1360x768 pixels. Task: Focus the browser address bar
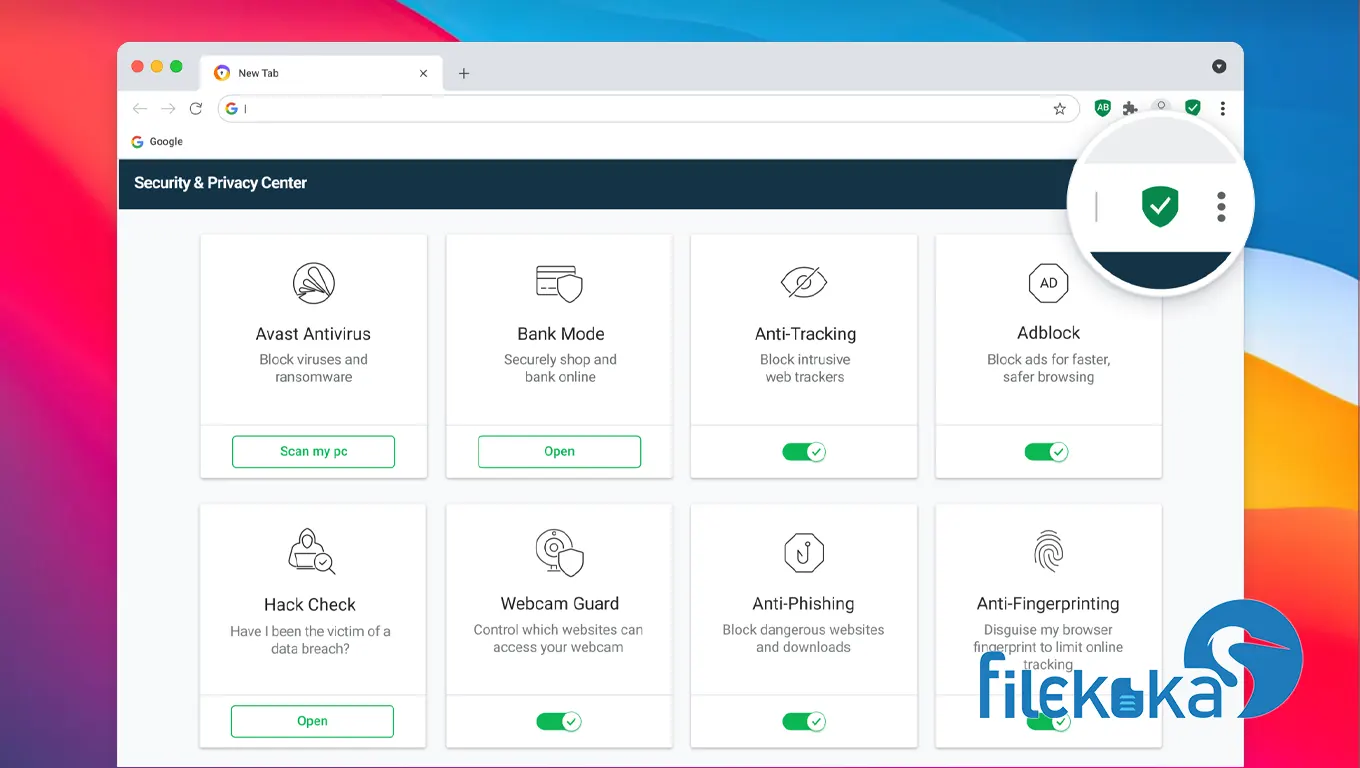click(648, 108)
